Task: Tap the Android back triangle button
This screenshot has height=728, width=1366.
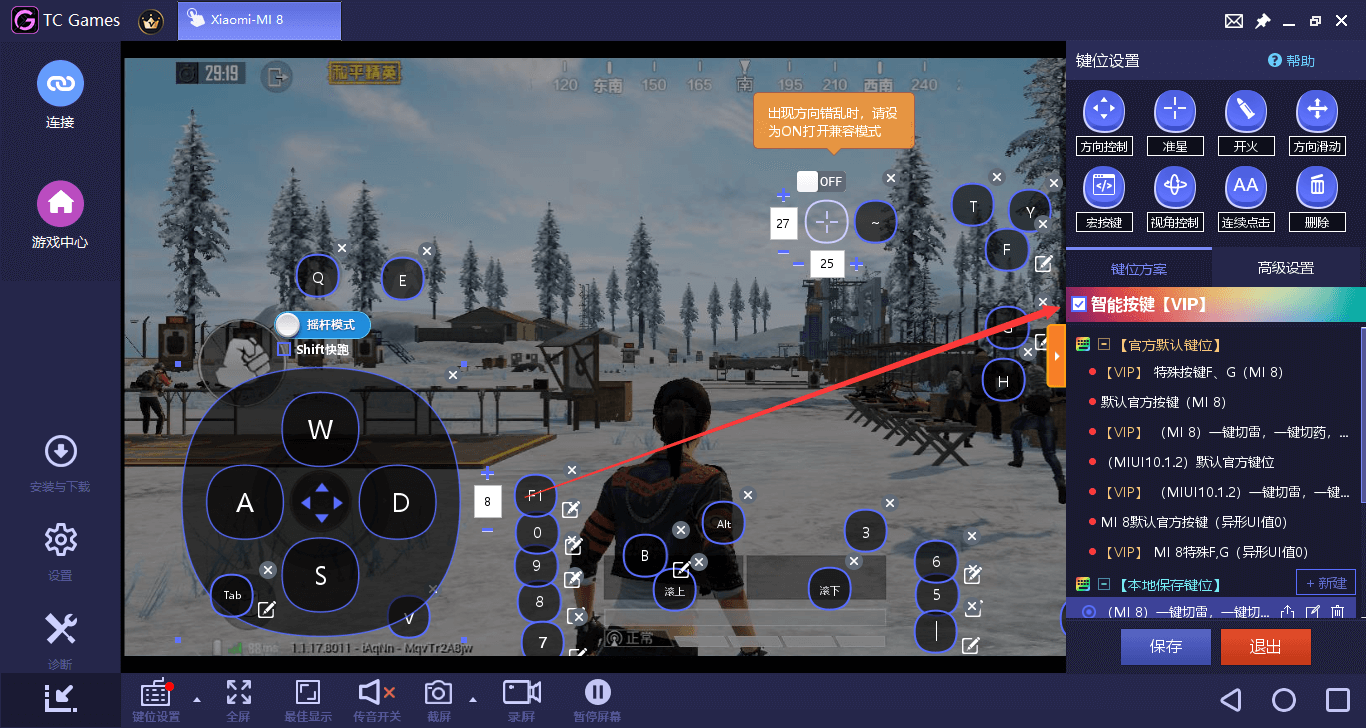Action: [x=1231, y=700]
